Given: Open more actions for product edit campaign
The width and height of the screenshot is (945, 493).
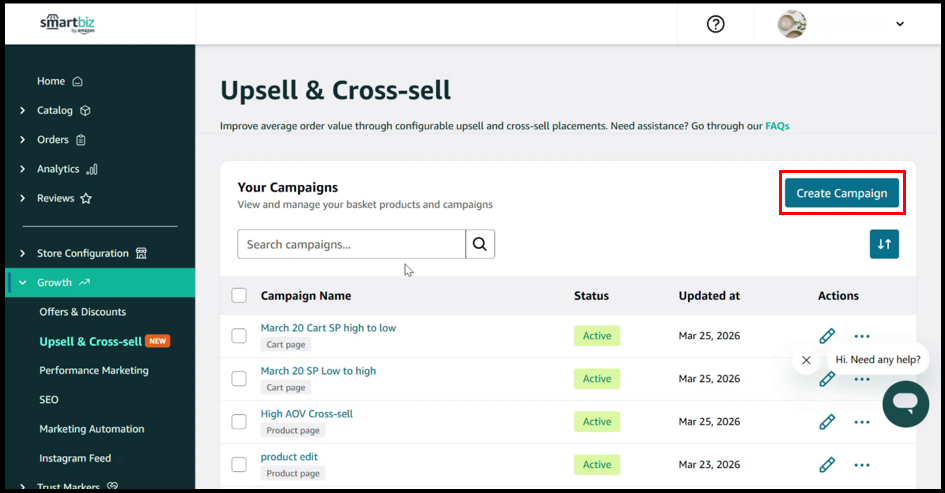Looking at the screenshot, I should click(862, 465).
